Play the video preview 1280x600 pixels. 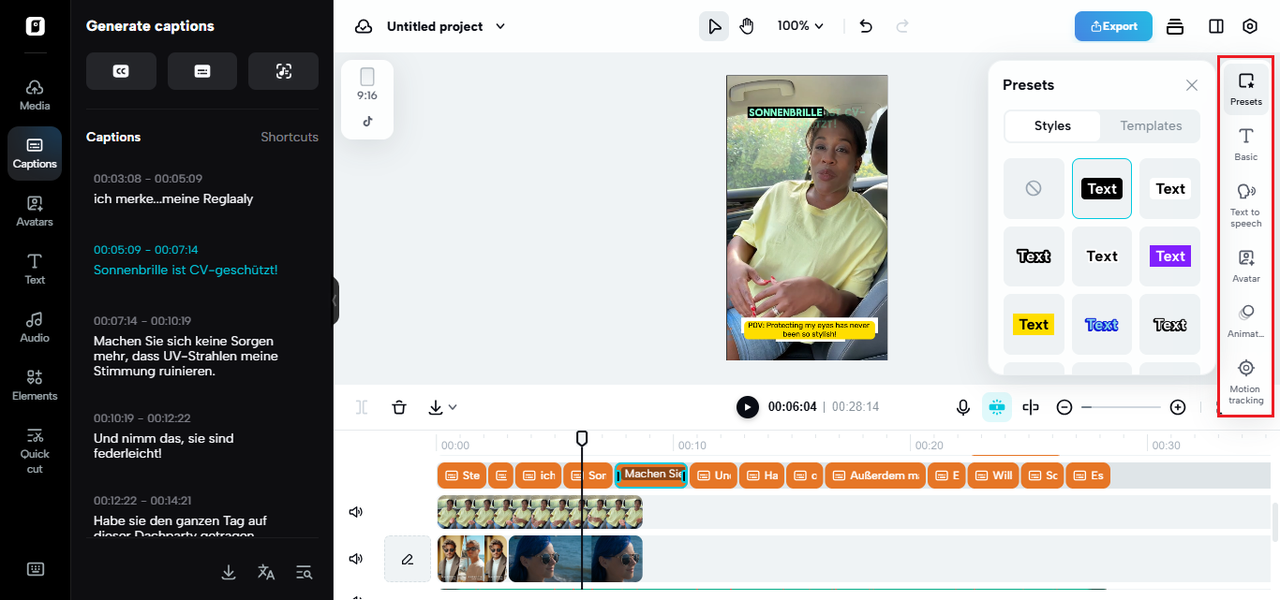(x=747, y=407)
